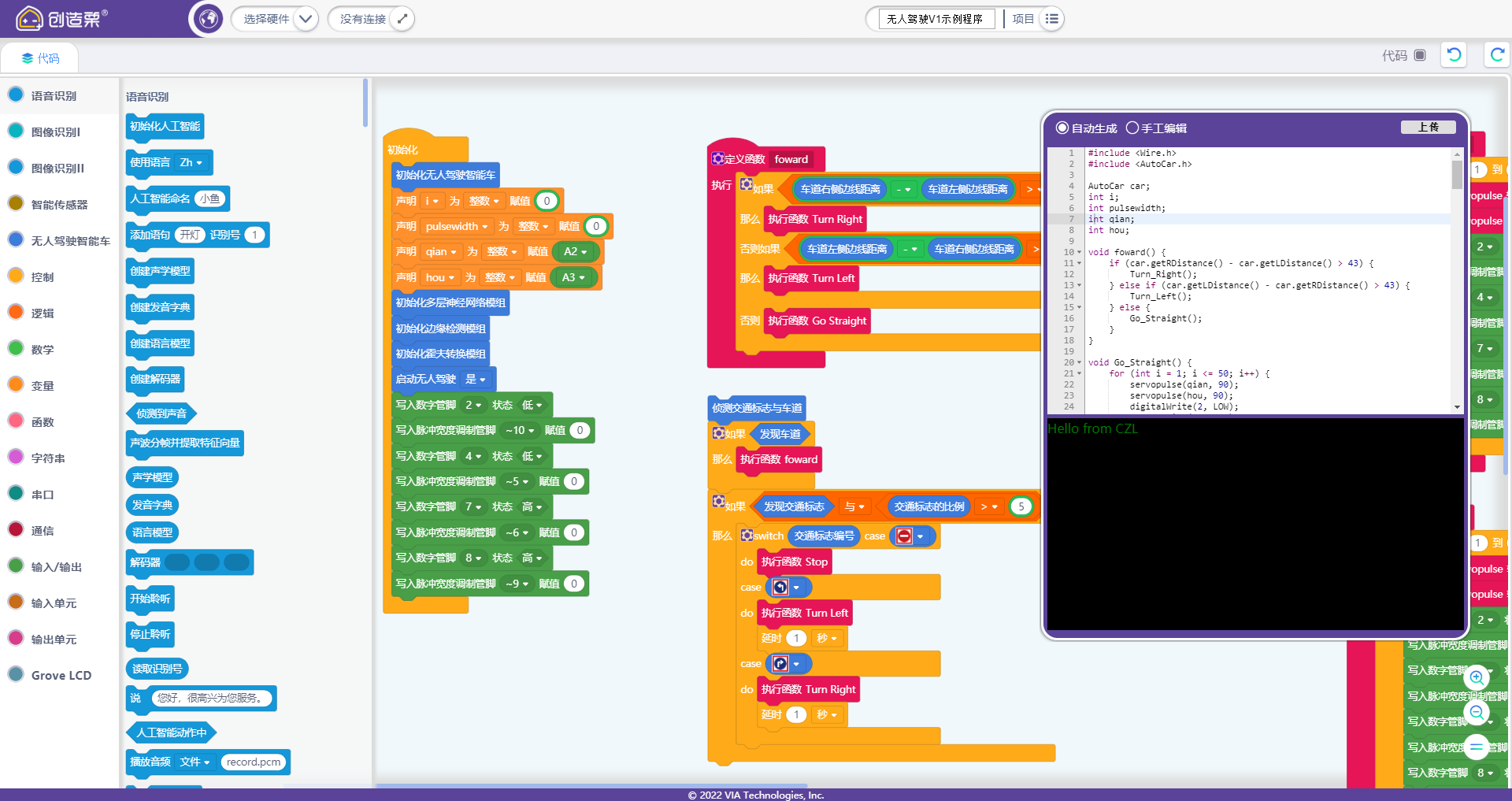The height and width of the screenshot is (801, 1512).
Task: Zoom in on the block workspace
Action: pyautogui.click(x=1477, y=677)
